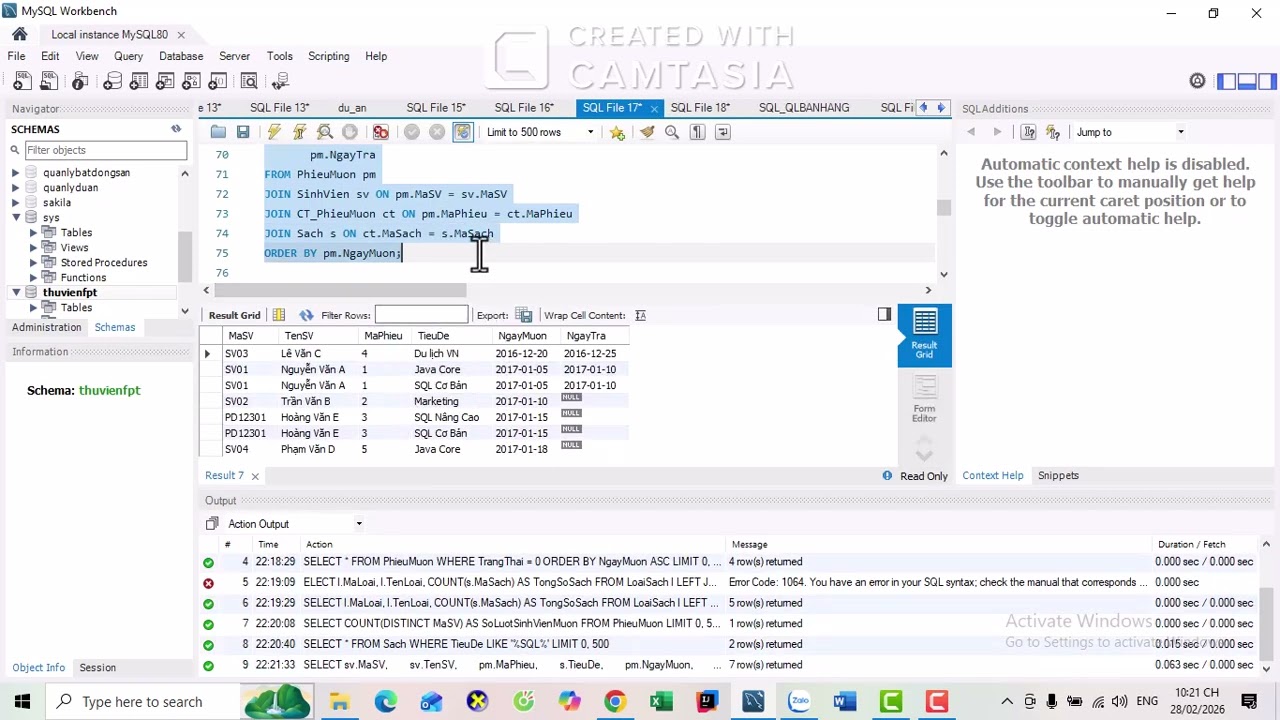
Task: Refresh the schemas list icon
Action: pyautogui.click(x=176, y=129)
